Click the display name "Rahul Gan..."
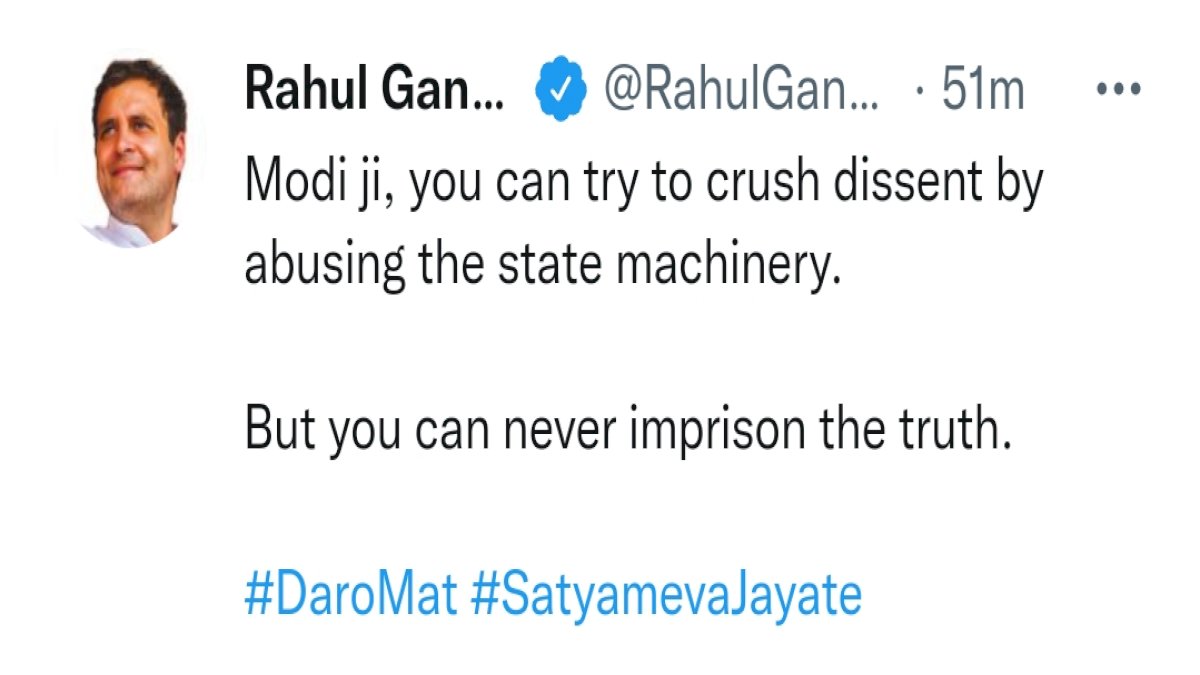Viewport: 1200px width, 675px height. (x=374, y=92)
